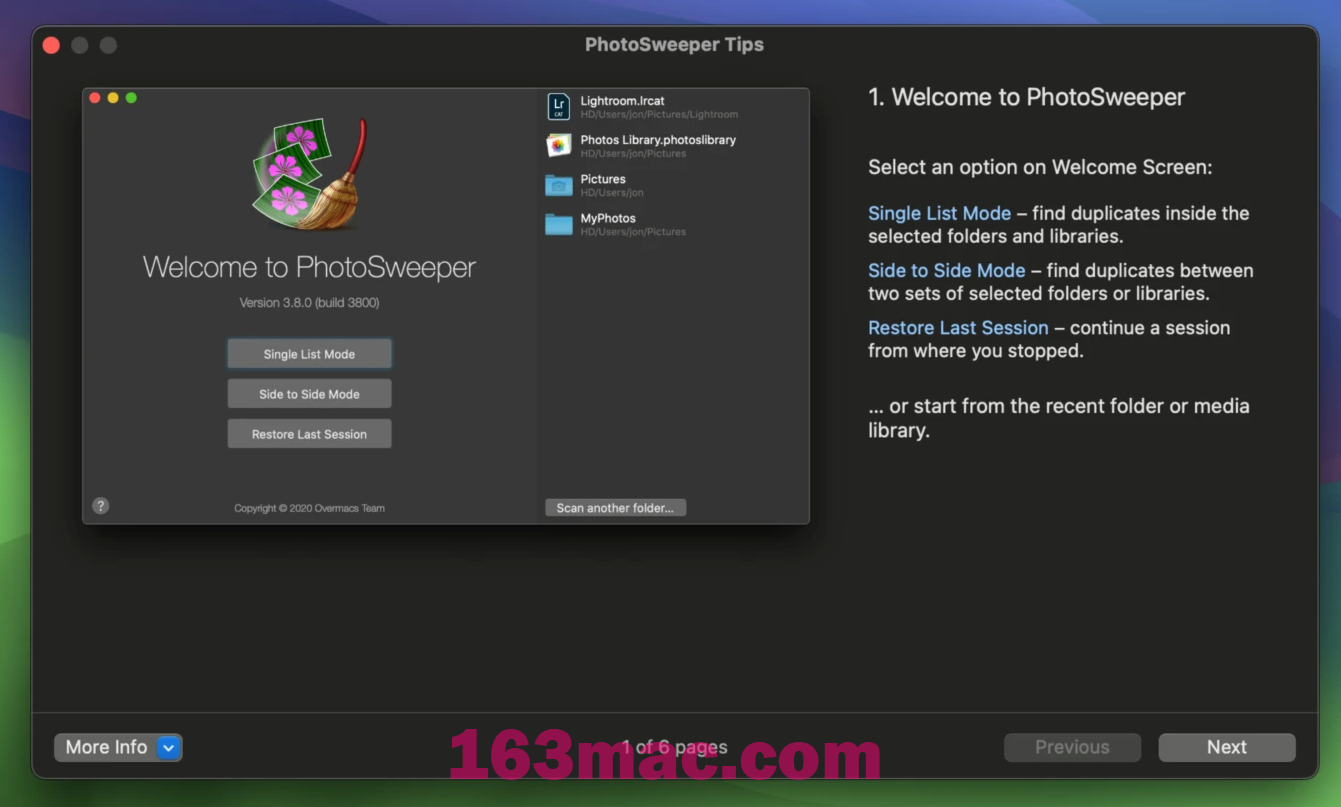Select the Pictures recent item text
The height and width of the screenshot is (807, 1341).
click(603, 179)
